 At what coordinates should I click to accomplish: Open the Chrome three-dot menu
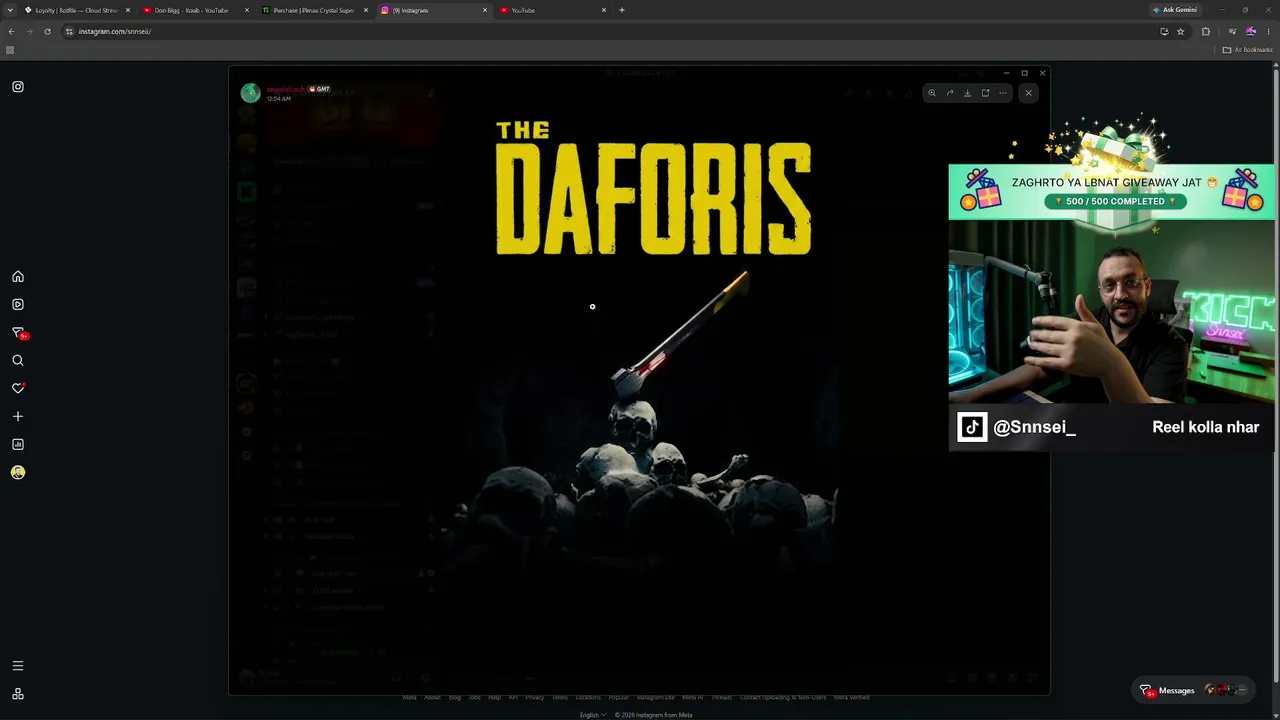[x=1268, y=31]
